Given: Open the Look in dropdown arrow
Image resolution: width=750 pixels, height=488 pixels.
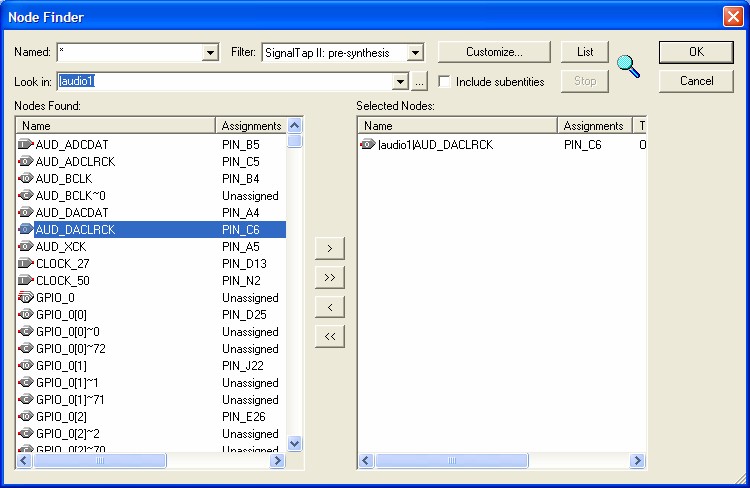Looking at the screenshot, I should [x=401, y=82].
